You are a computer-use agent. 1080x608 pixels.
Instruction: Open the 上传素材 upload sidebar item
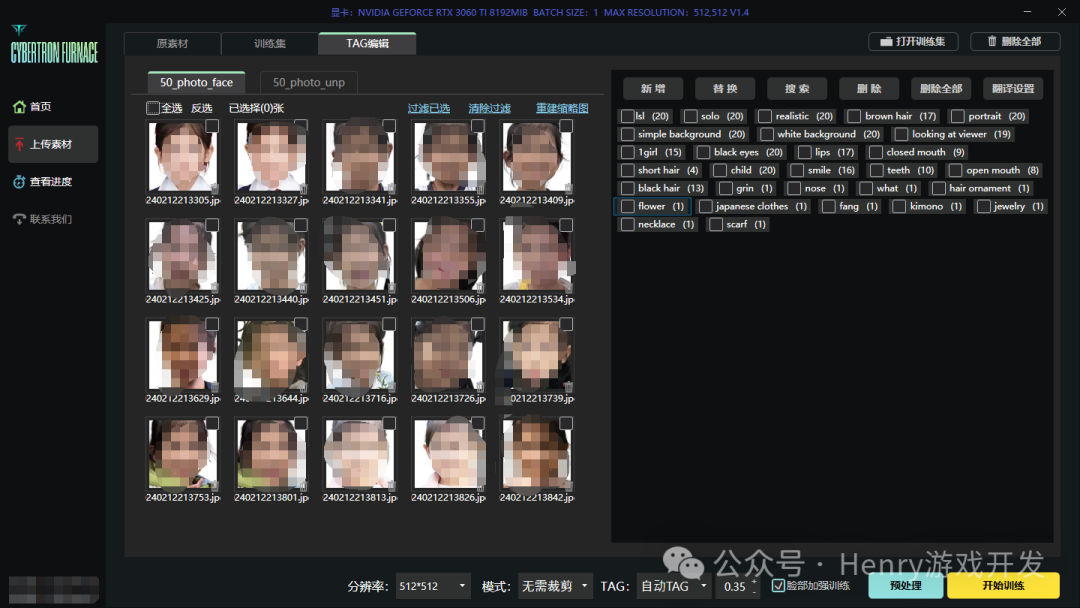[53, 144]
